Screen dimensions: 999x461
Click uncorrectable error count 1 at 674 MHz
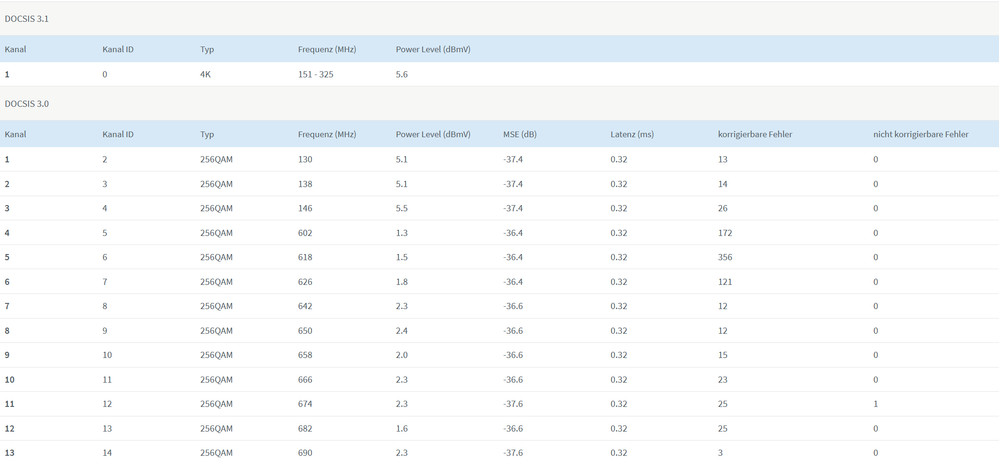point(876,404)
